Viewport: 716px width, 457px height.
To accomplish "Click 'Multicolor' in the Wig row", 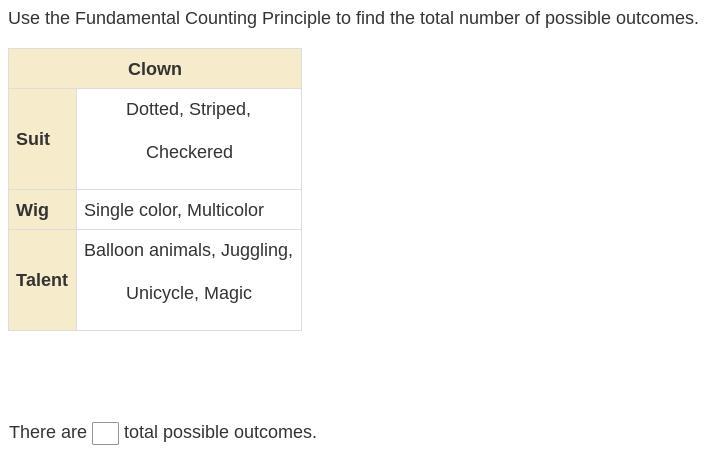I will tap(226, 210).
